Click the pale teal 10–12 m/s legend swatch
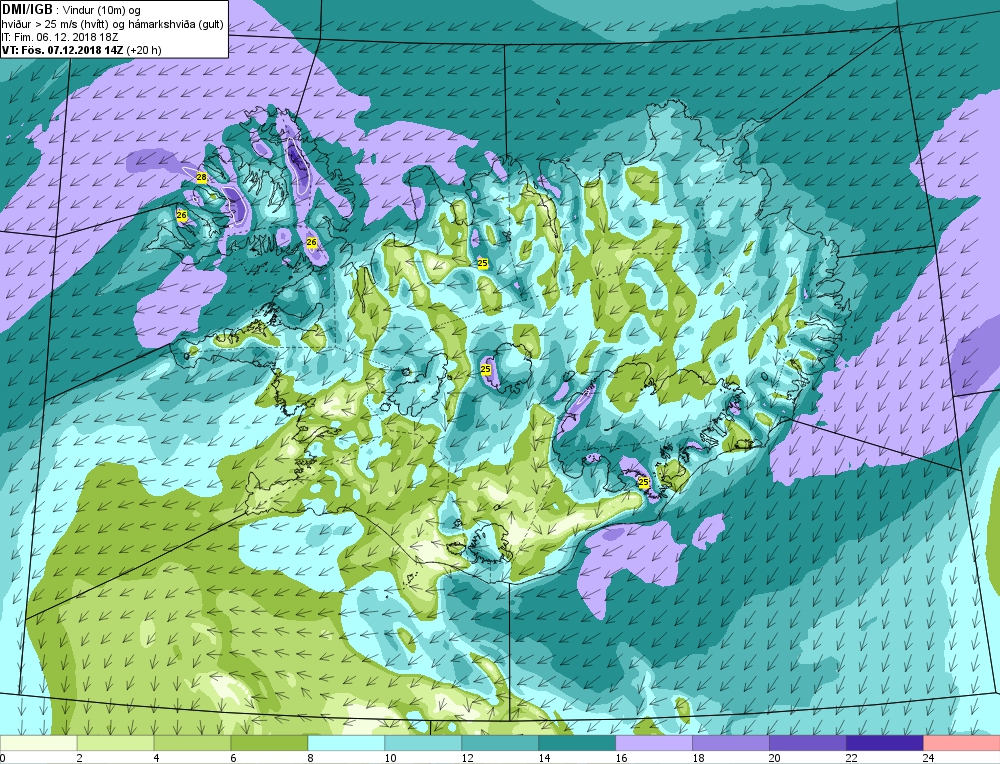 click(423, 743)
